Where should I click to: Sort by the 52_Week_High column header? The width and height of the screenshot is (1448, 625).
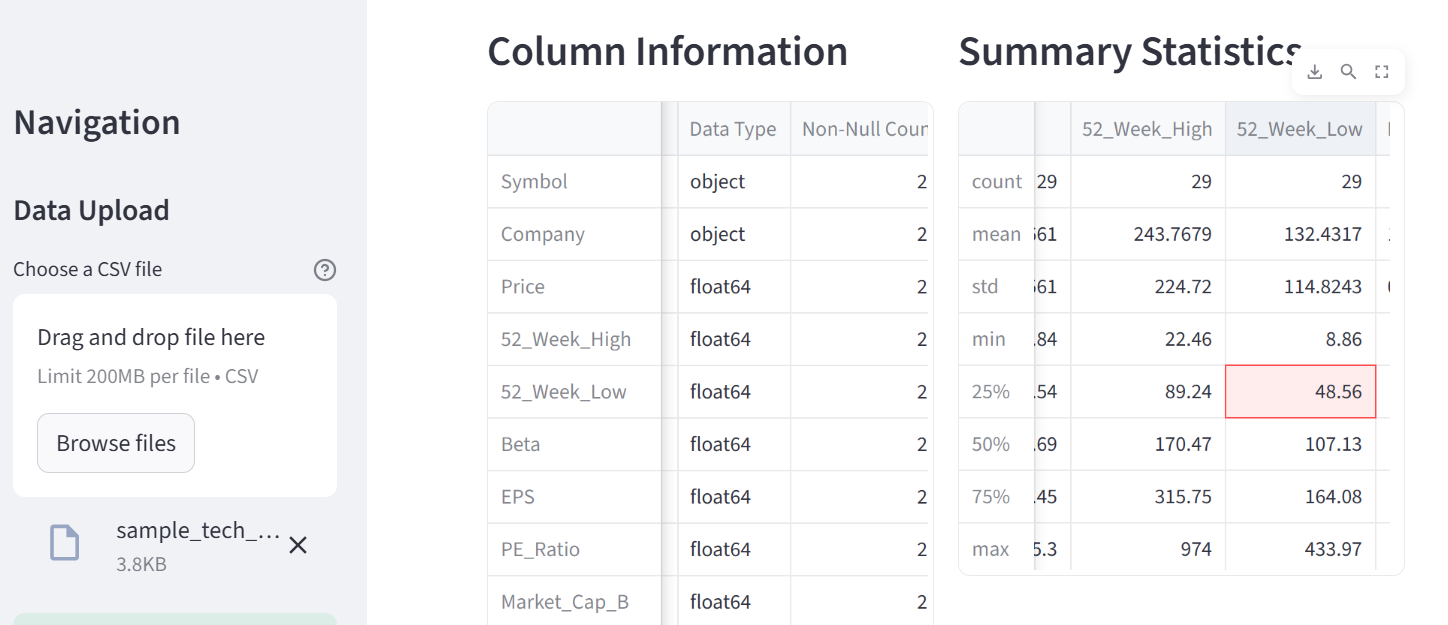click(1147, 129)
